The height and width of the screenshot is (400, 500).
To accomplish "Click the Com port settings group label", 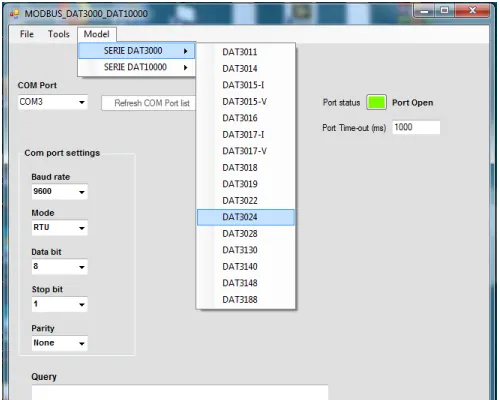I will click(x=62, y=153).
